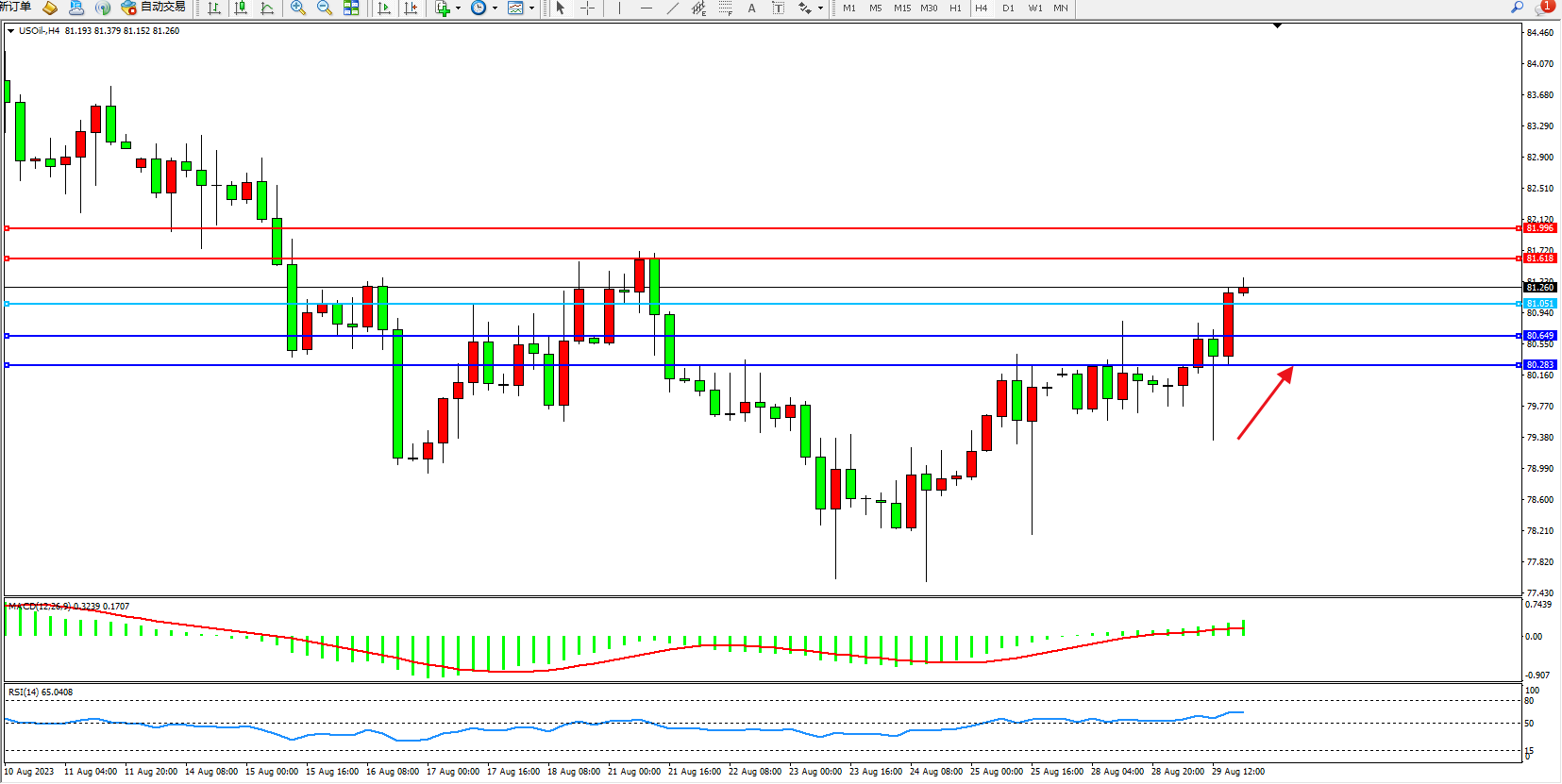Expand the indicators list dropdown arrow
Image resolution: width=1562 pixels, height=784 pixels.
coord(459,8)
